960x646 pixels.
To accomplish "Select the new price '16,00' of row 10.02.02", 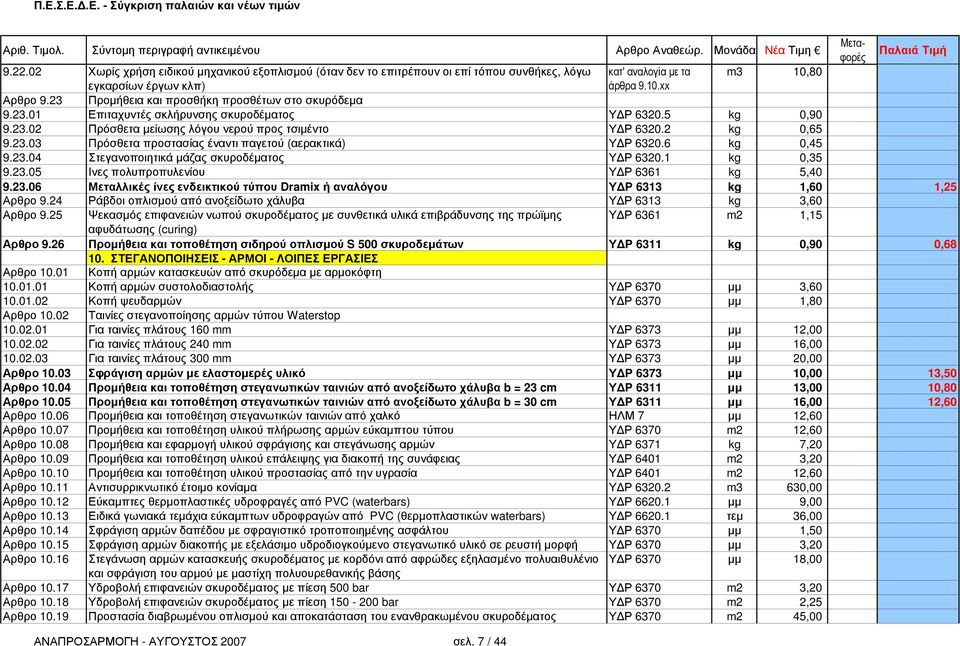I will pos(808,344).
